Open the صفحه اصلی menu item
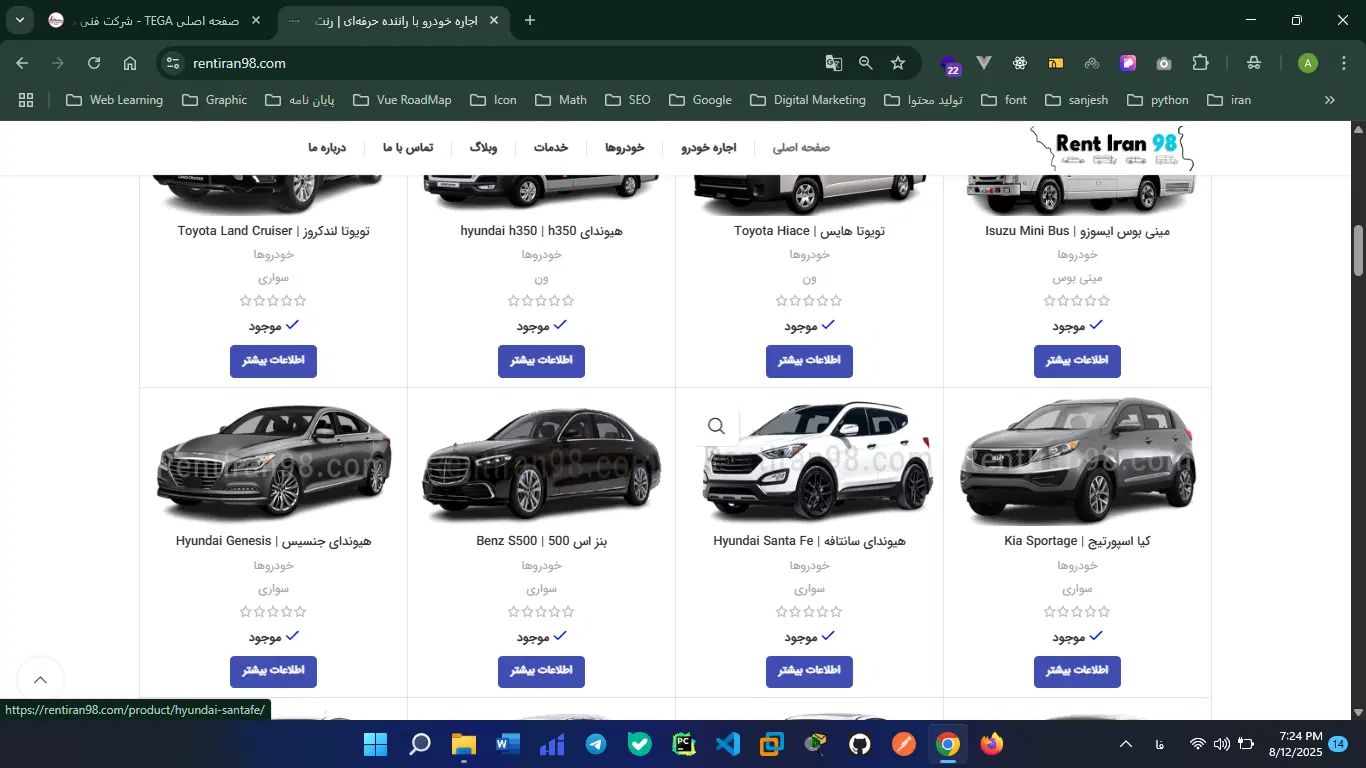This screenshot has height=768, width=1366. tap(801, 147)
